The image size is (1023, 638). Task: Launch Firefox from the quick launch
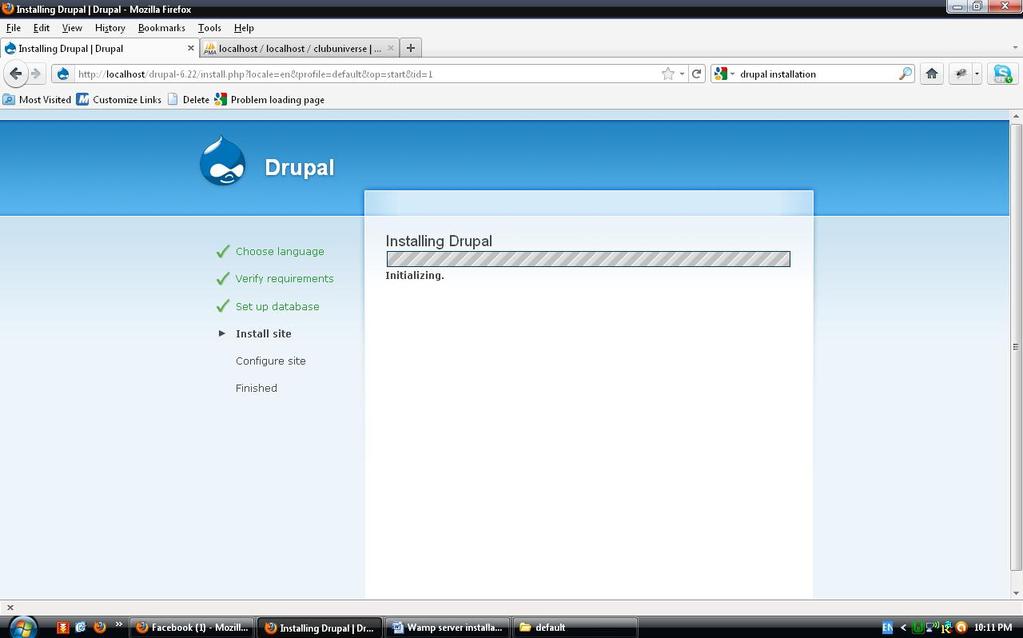point(100,627)
